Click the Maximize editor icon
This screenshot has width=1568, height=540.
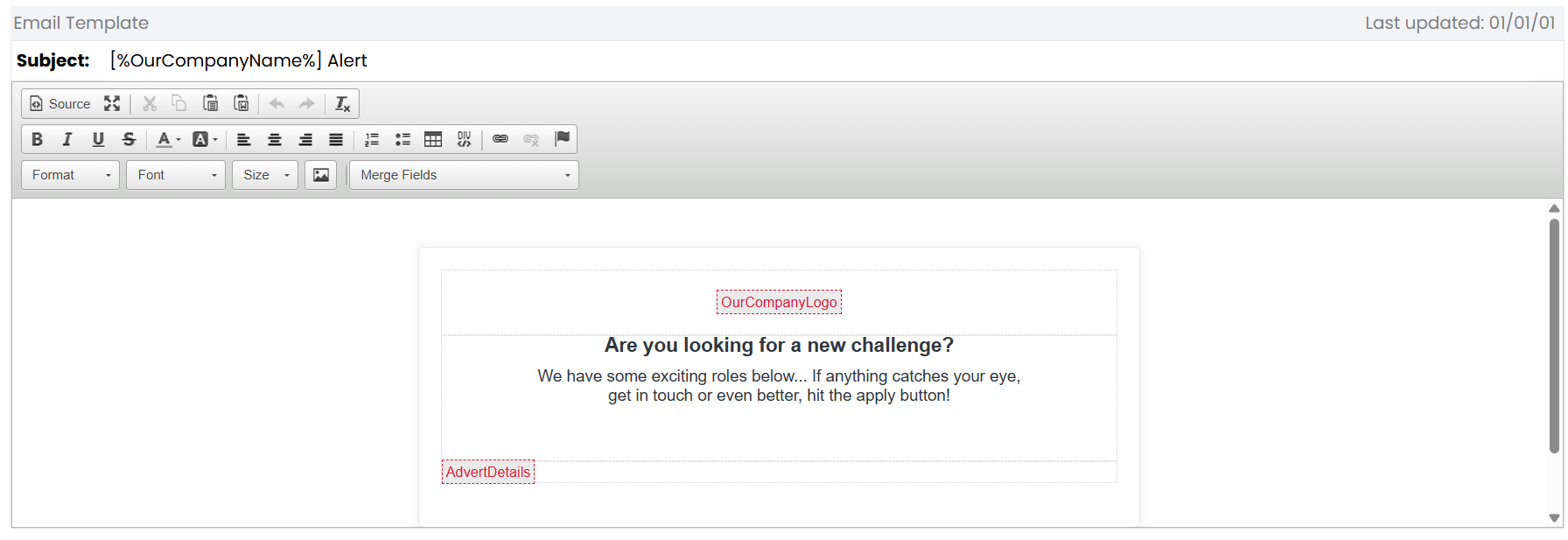112,104
